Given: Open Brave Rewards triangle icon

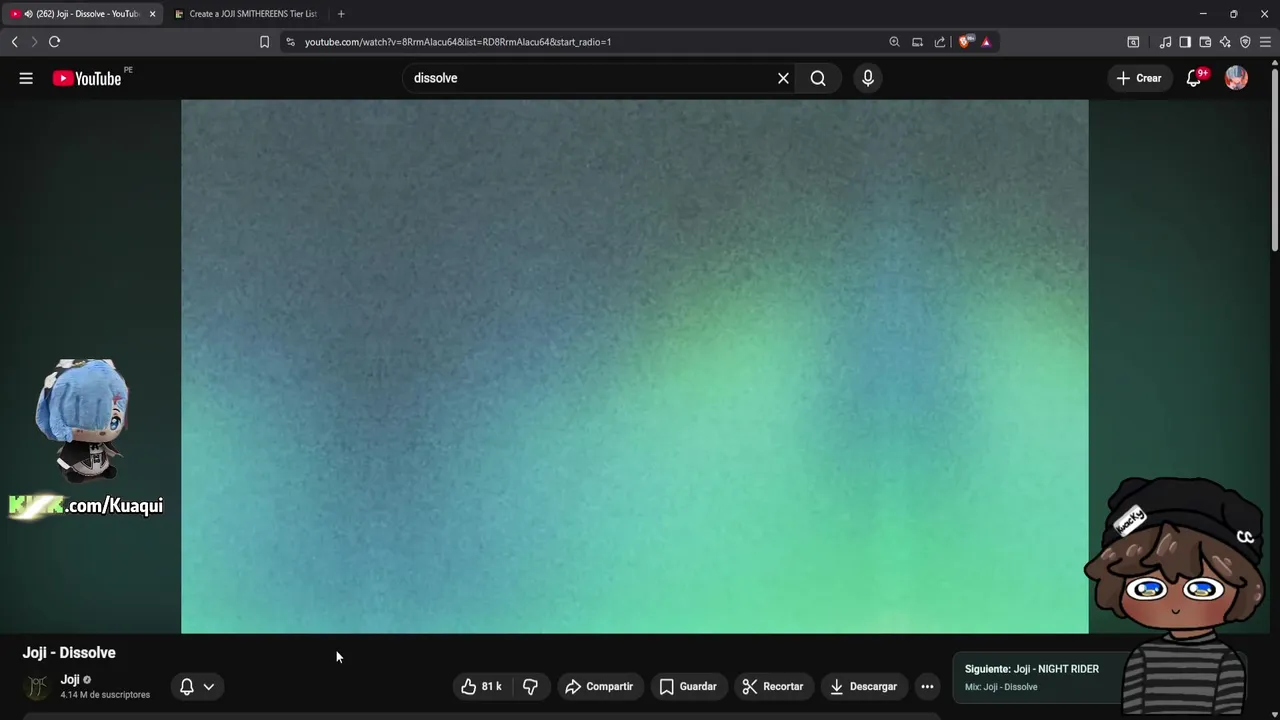Looking at the screenshot, I should 986,42.
